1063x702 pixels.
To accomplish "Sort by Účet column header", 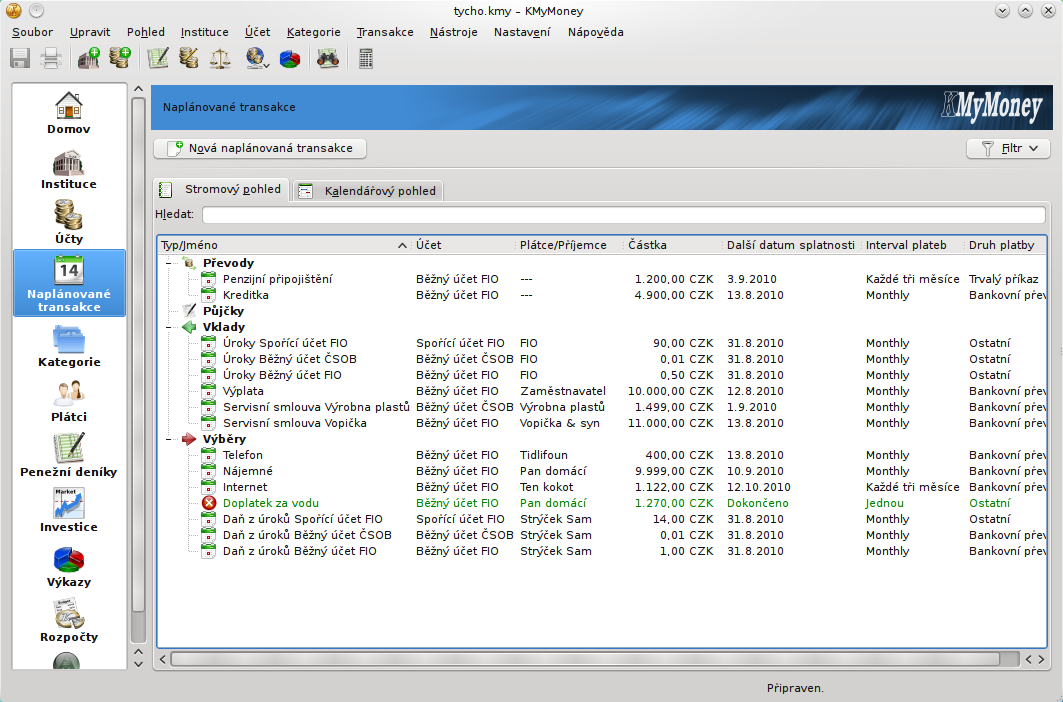I will pyautogui.click(x=464, y=245).
